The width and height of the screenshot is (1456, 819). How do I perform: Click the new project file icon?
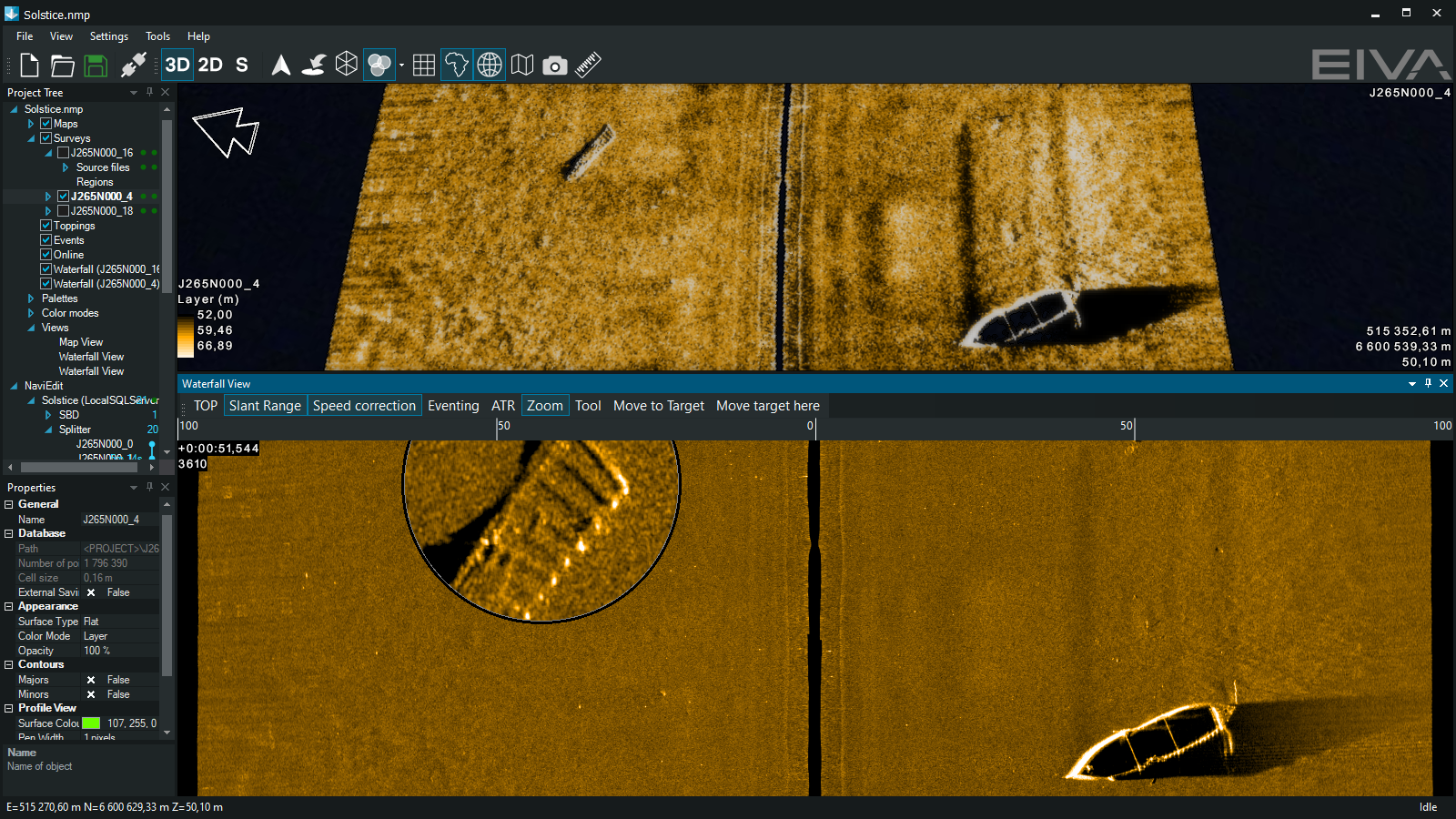click(x=29, y=65)
